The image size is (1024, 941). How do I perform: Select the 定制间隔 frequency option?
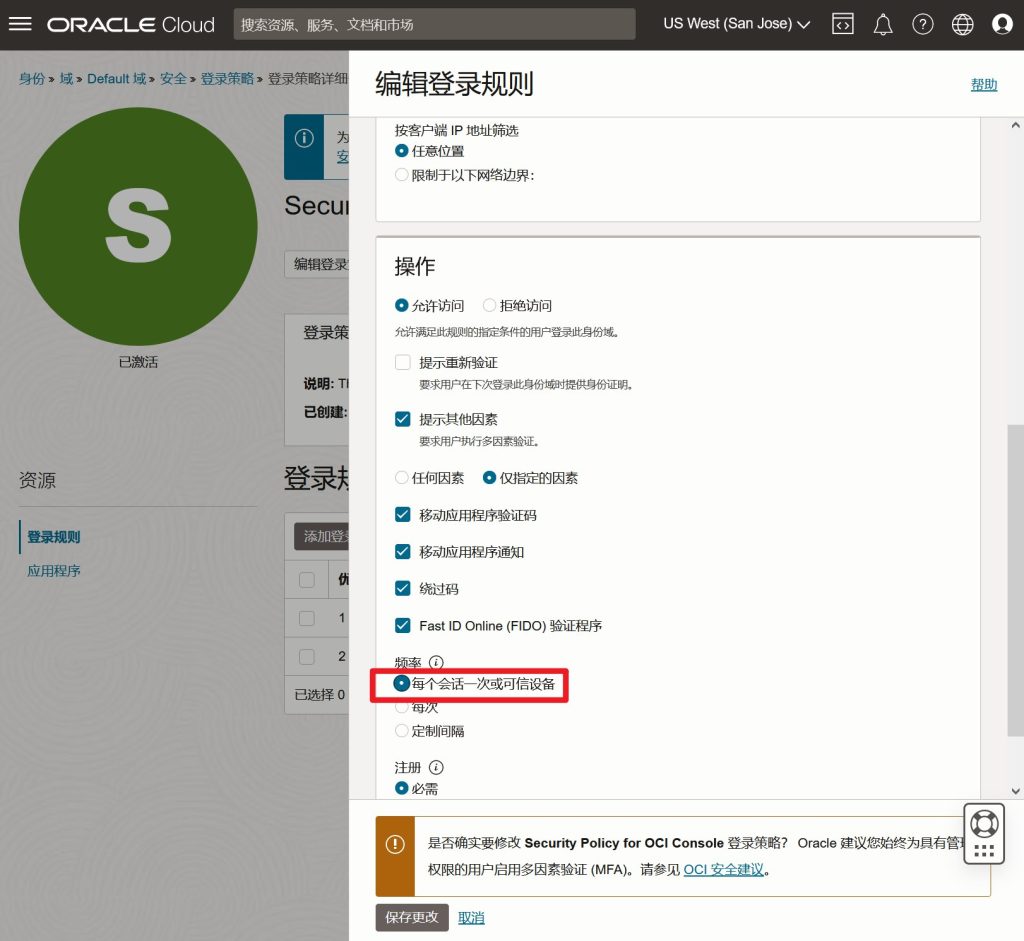pos(402,731)
